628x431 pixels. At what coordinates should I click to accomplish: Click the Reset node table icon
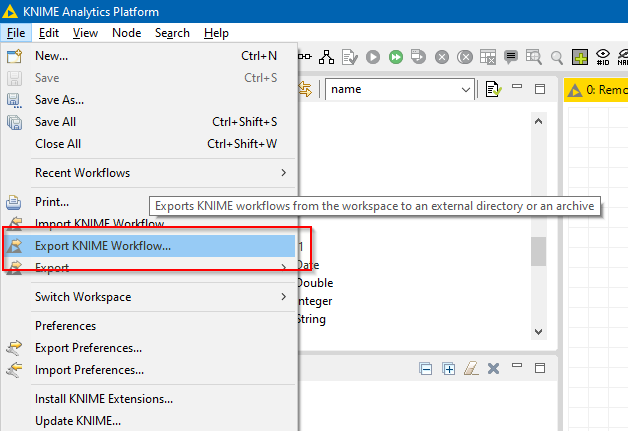pos(488,57)
